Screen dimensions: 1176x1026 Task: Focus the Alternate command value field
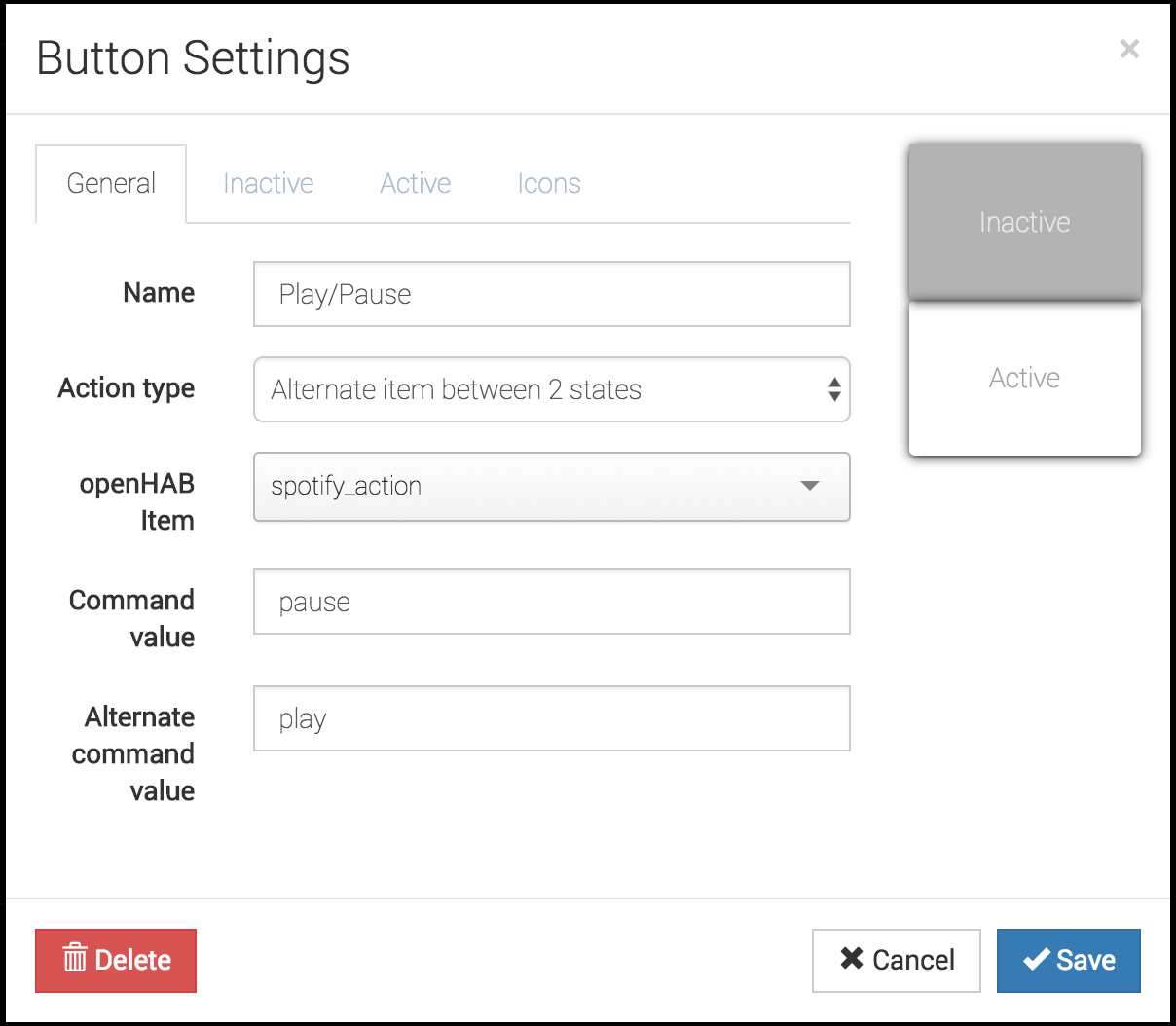pos(551,718)
